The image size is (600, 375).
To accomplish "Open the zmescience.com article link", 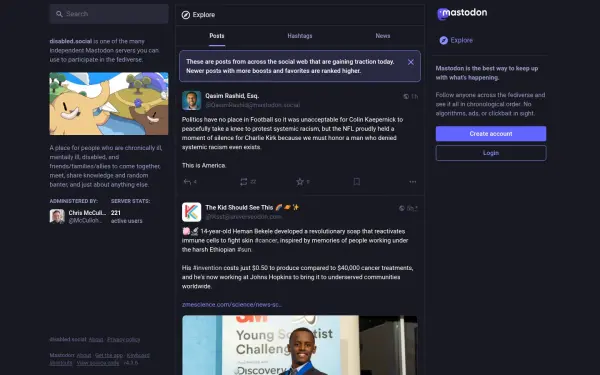I will 232,305.
